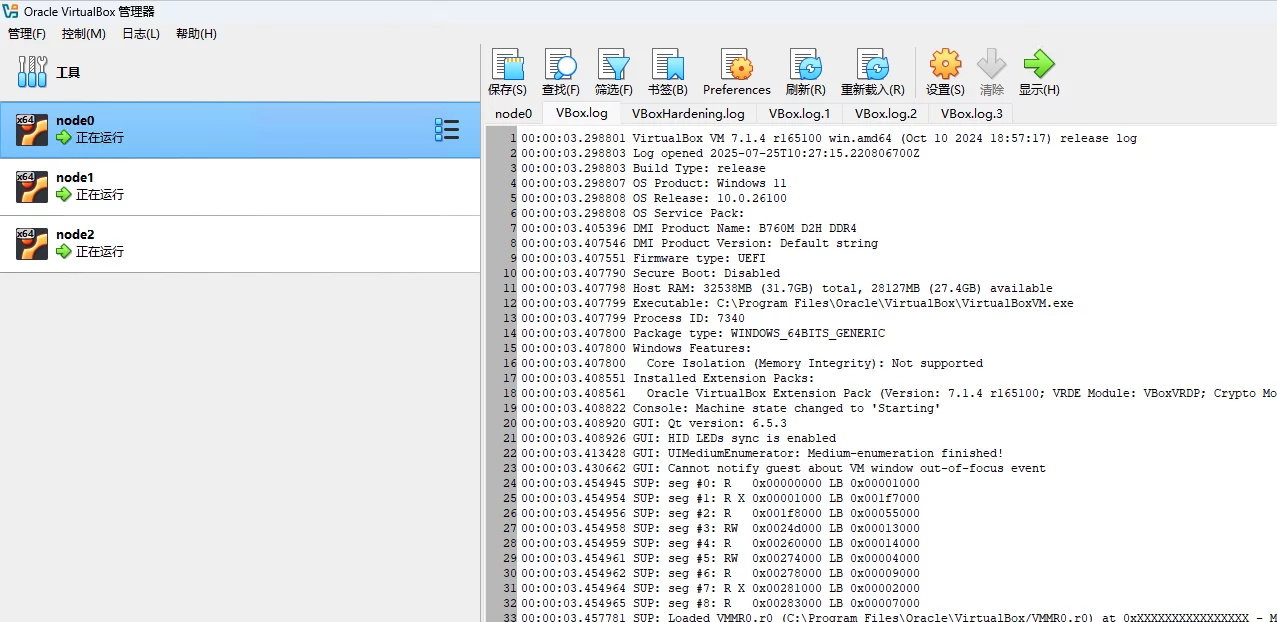Open node0's list menu via hamburger icon
This screenshot has width=1277, height=622.
tap(448, 128)
